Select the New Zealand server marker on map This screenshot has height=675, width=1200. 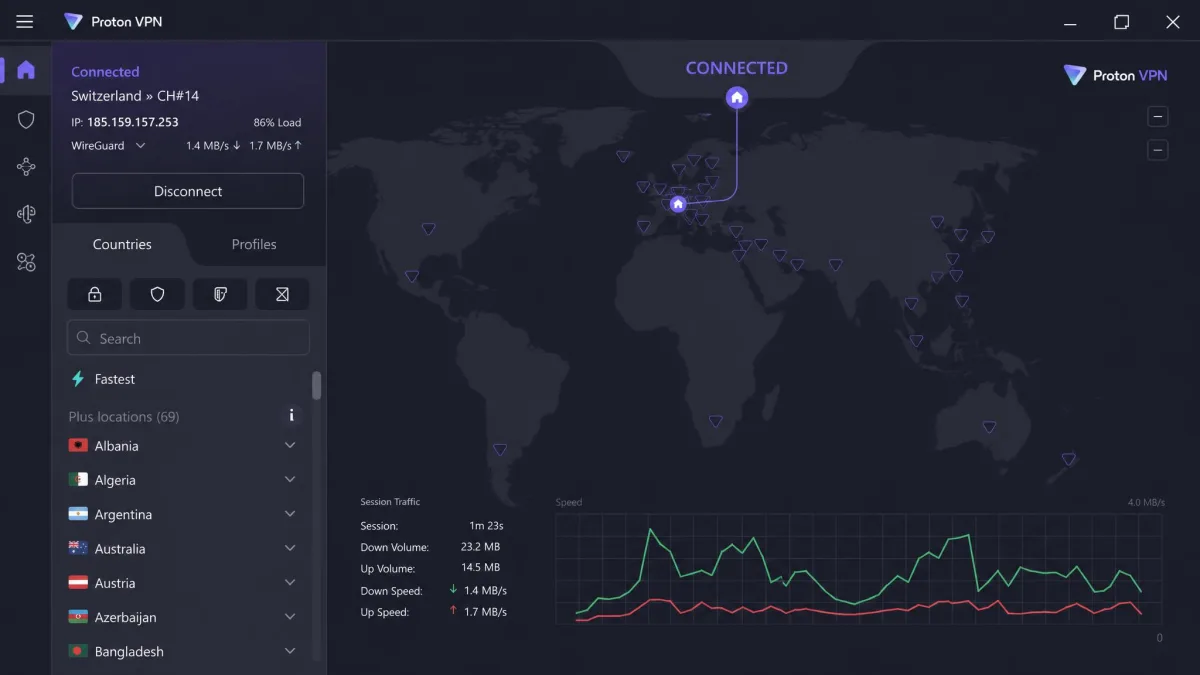pos(1068,459)
